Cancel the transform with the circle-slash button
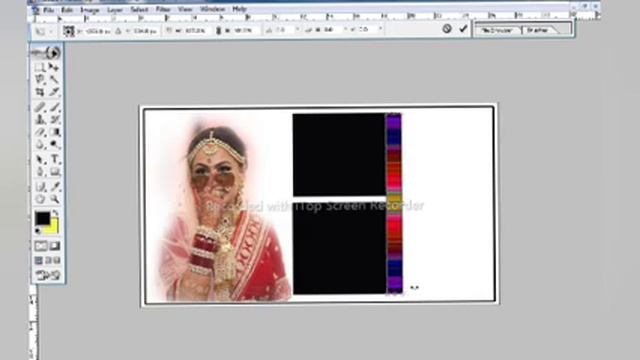640x360 pixels. coord(447,29)
